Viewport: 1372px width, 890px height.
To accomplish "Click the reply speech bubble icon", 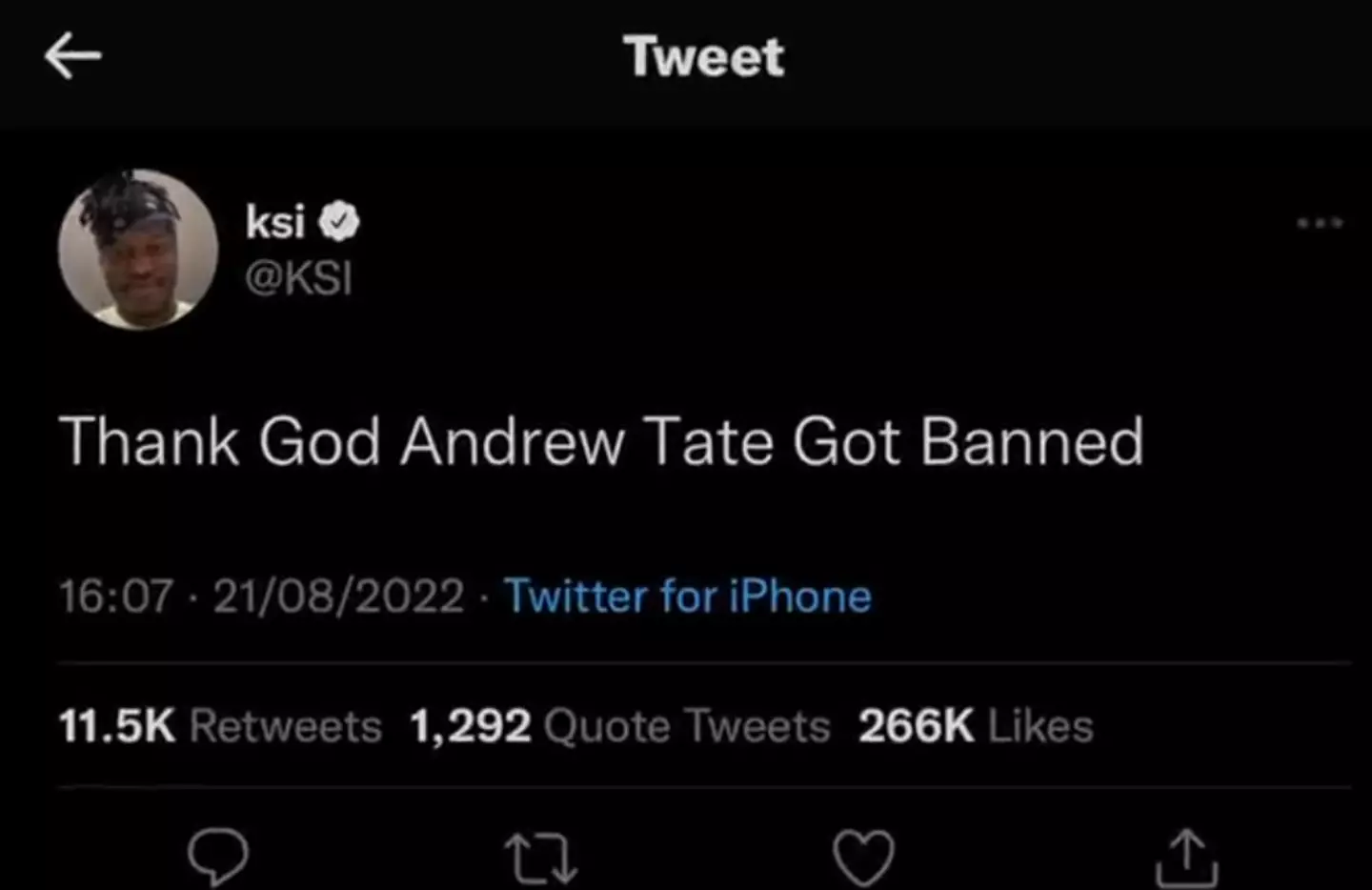I will coord(218,856).
